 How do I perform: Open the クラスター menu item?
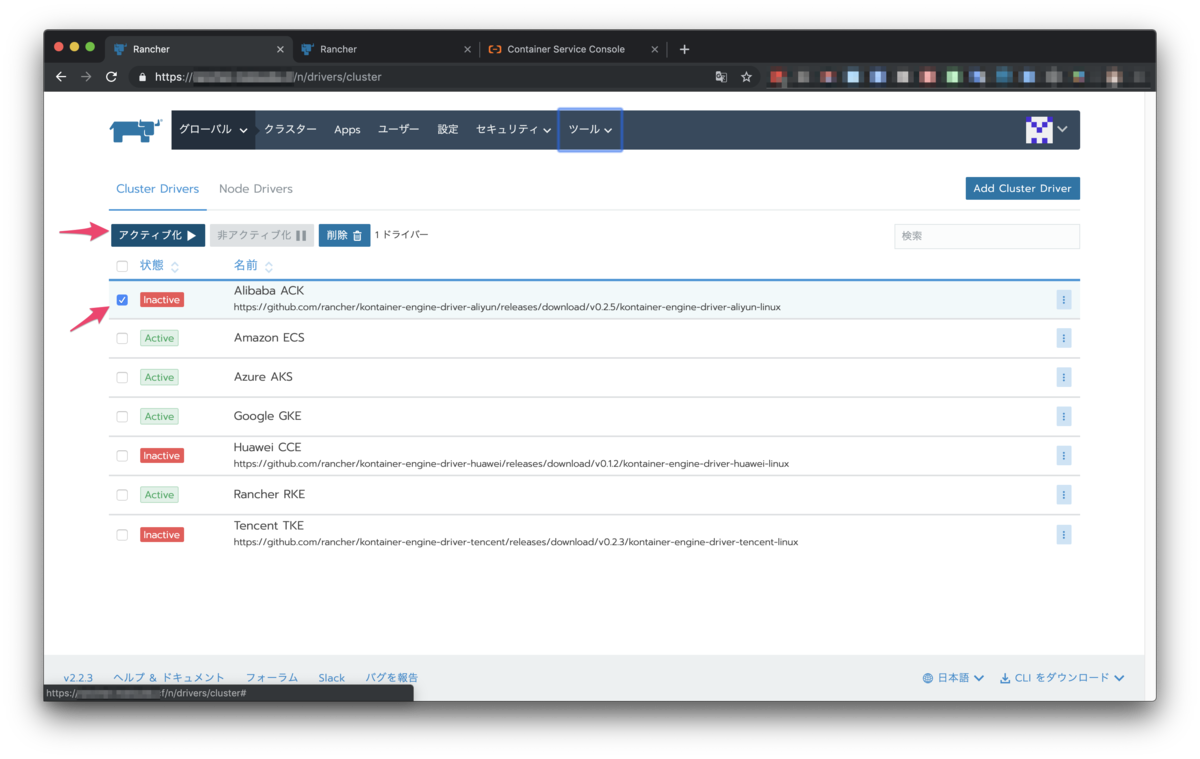[x=290, y=130]
